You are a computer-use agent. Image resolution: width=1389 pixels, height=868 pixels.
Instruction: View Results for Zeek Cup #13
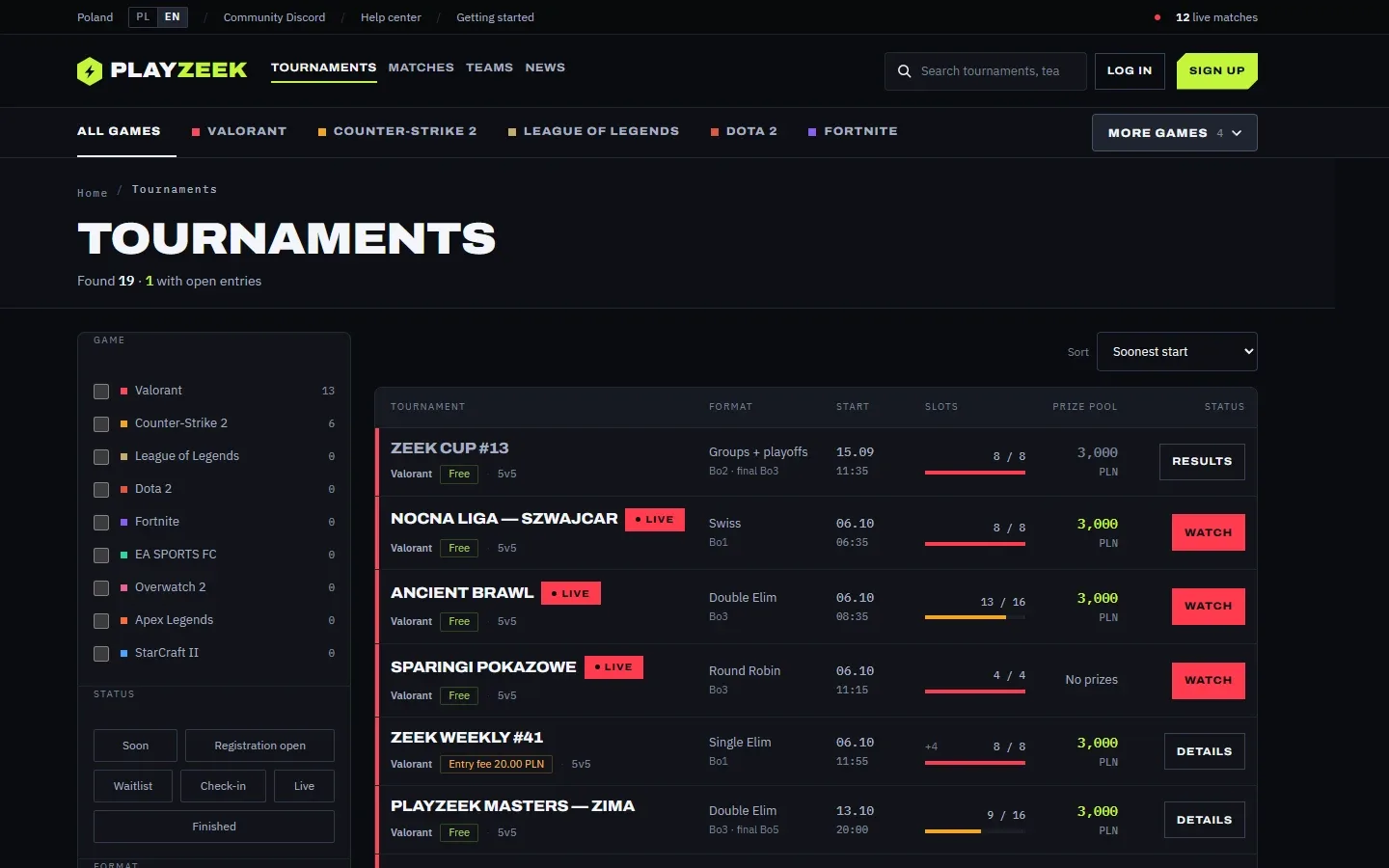(x=1202, y=462)
